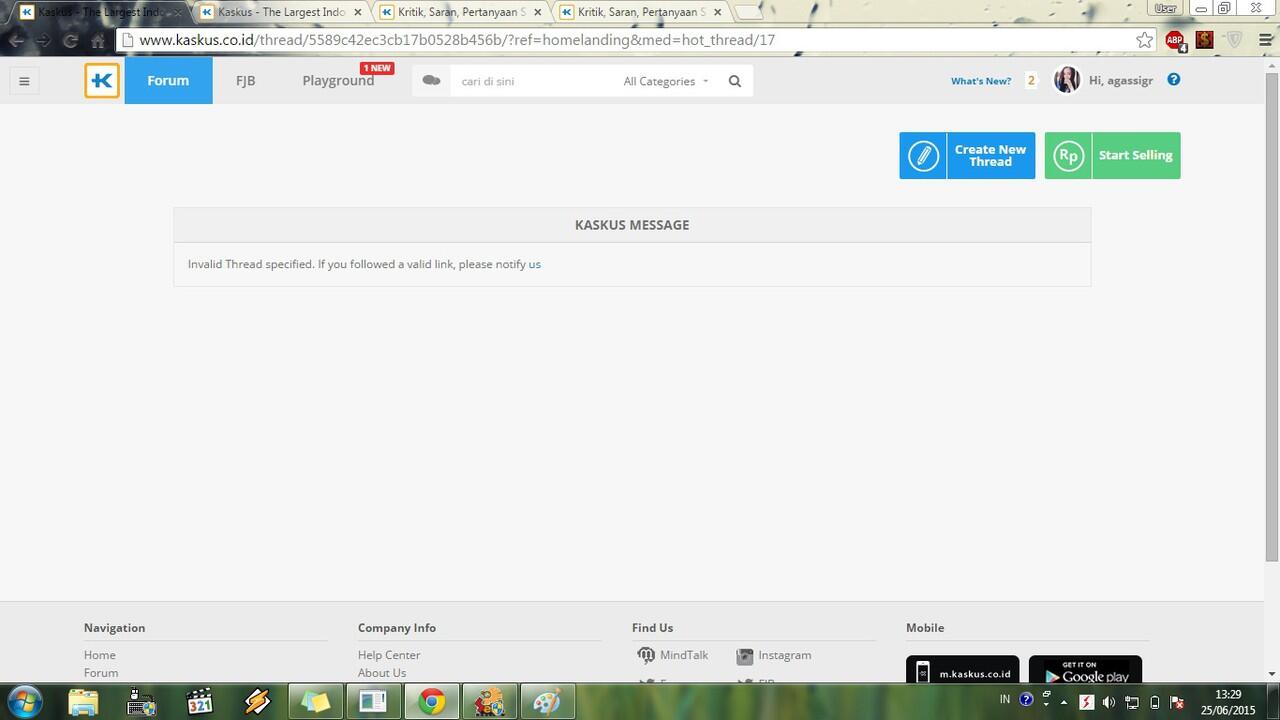The height and width of the screenshot is (720, 1280).
Task: Click the browser reload button
Action: [x=70, y=41]
